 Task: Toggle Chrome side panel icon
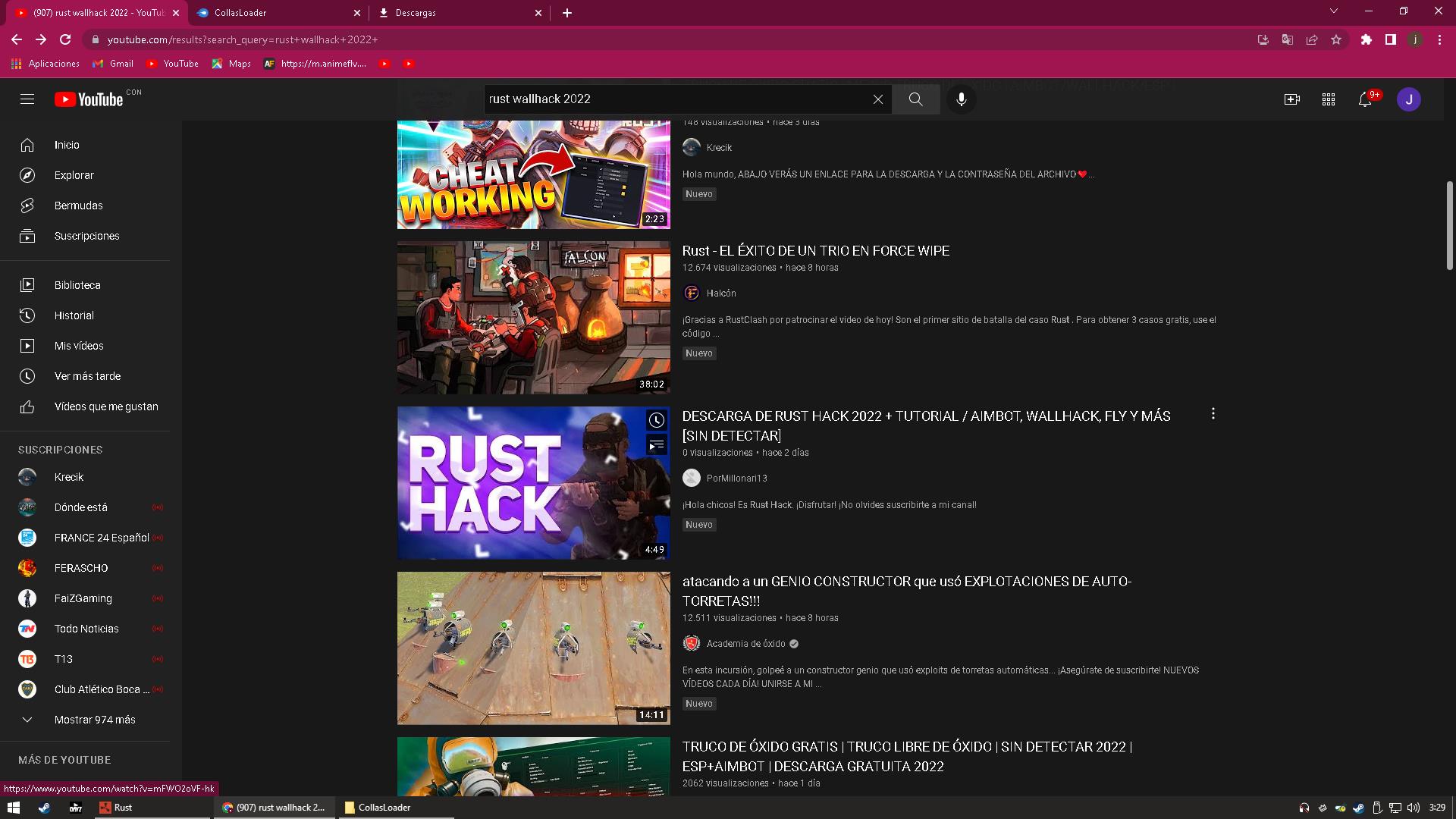point(1390,39)
